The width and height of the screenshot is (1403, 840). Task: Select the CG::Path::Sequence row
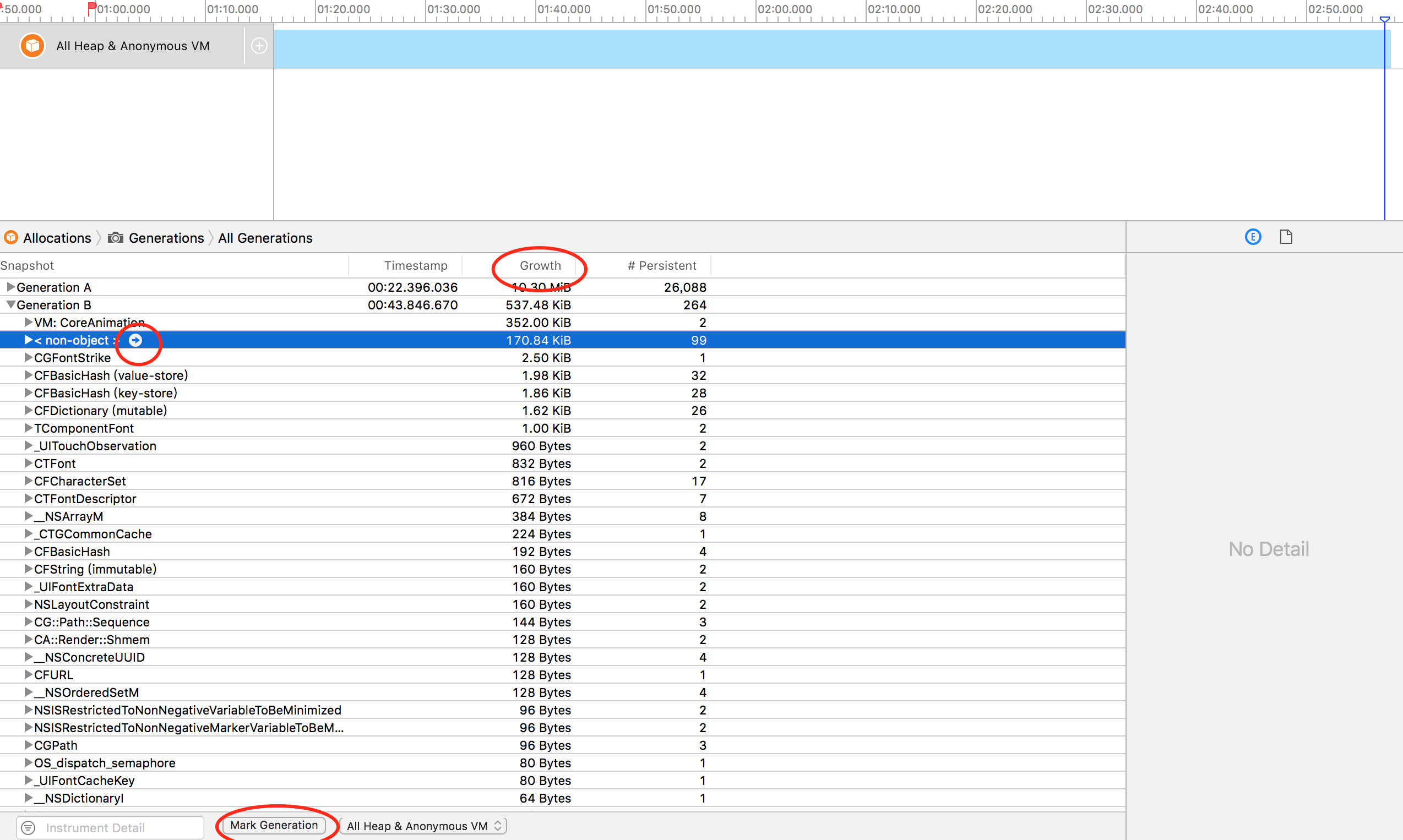(562, 621)
